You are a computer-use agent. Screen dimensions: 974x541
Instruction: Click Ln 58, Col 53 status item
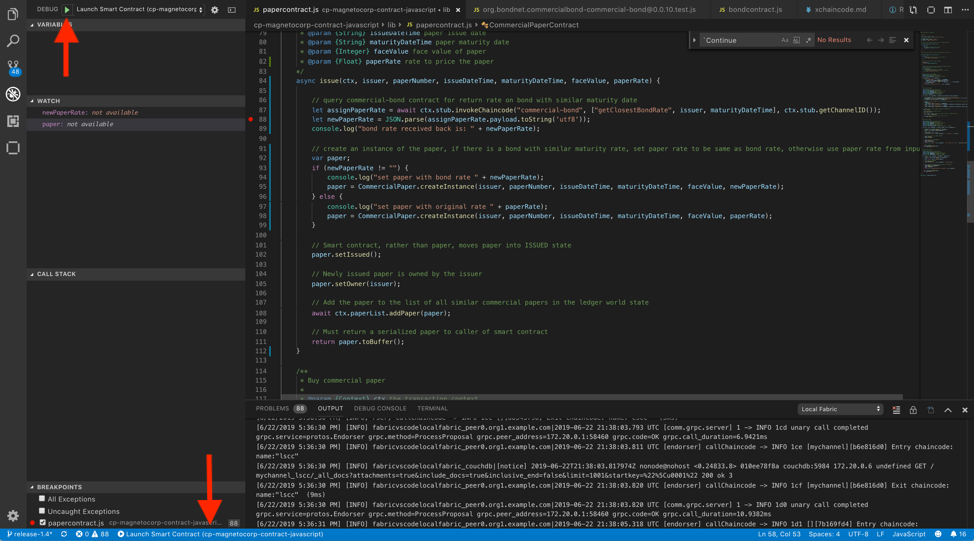779,534
